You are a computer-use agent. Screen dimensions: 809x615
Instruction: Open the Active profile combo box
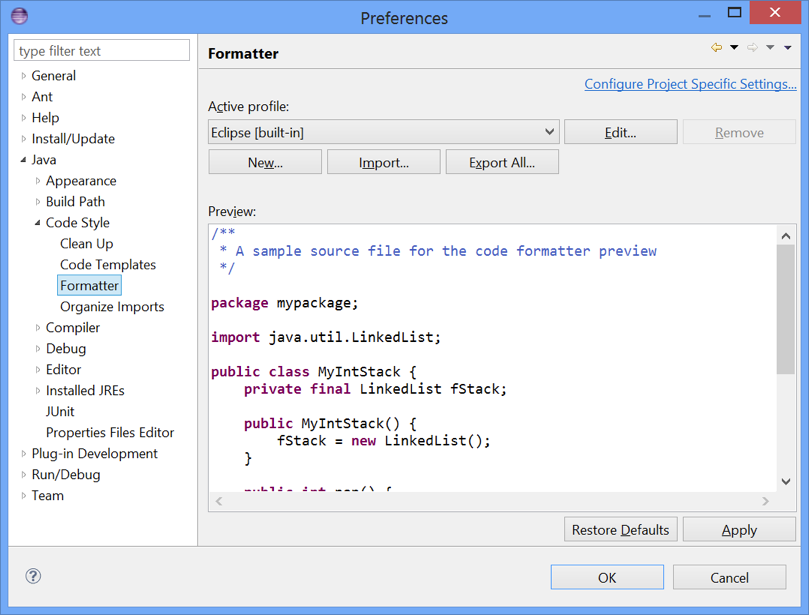click(384, 132)
